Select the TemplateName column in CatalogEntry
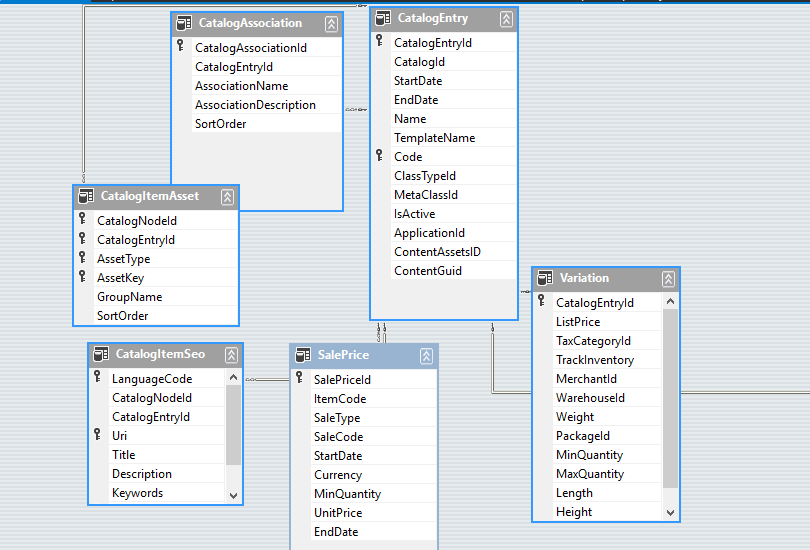Viewport: 810px width, 550px height. [x=434, y=138]
